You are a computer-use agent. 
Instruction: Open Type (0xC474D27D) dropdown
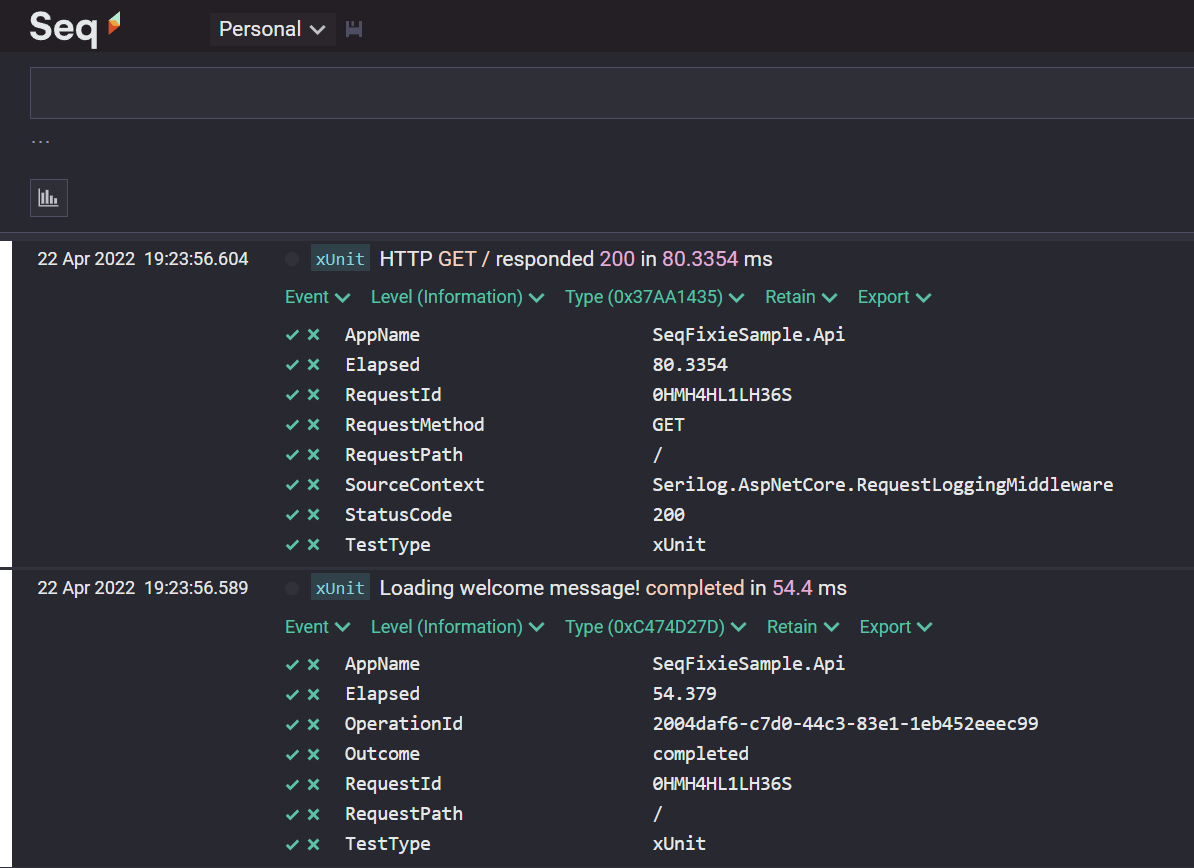(x=656, y=627)
